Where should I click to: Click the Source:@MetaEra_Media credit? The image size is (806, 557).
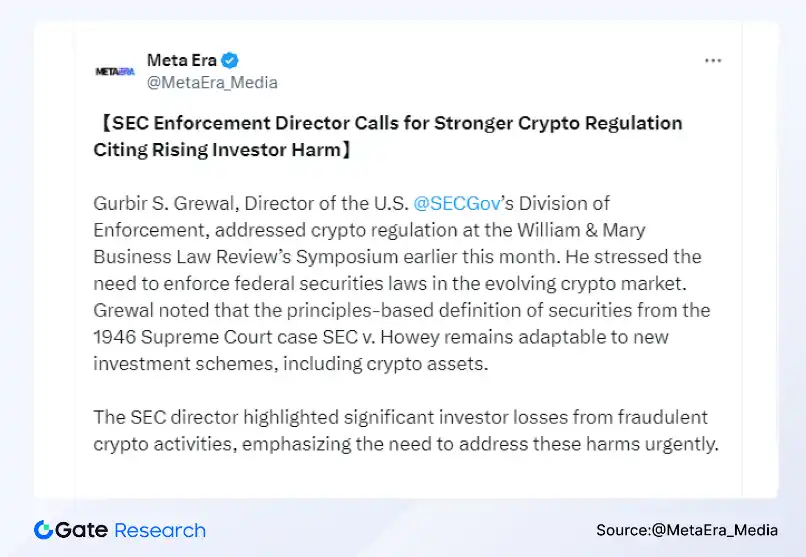click(x=686, y=530)
